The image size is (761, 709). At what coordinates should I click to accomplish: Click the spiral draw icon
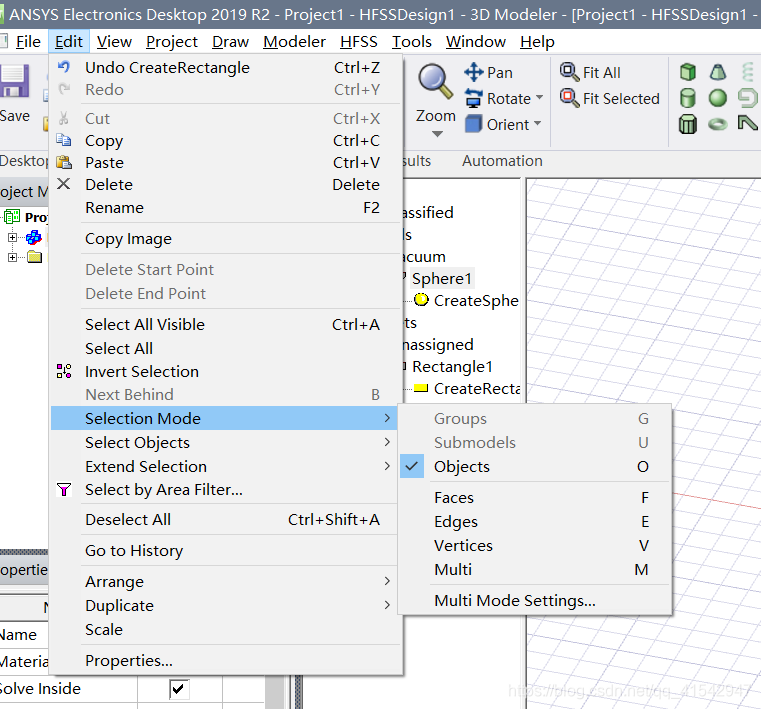coord(748,98)
